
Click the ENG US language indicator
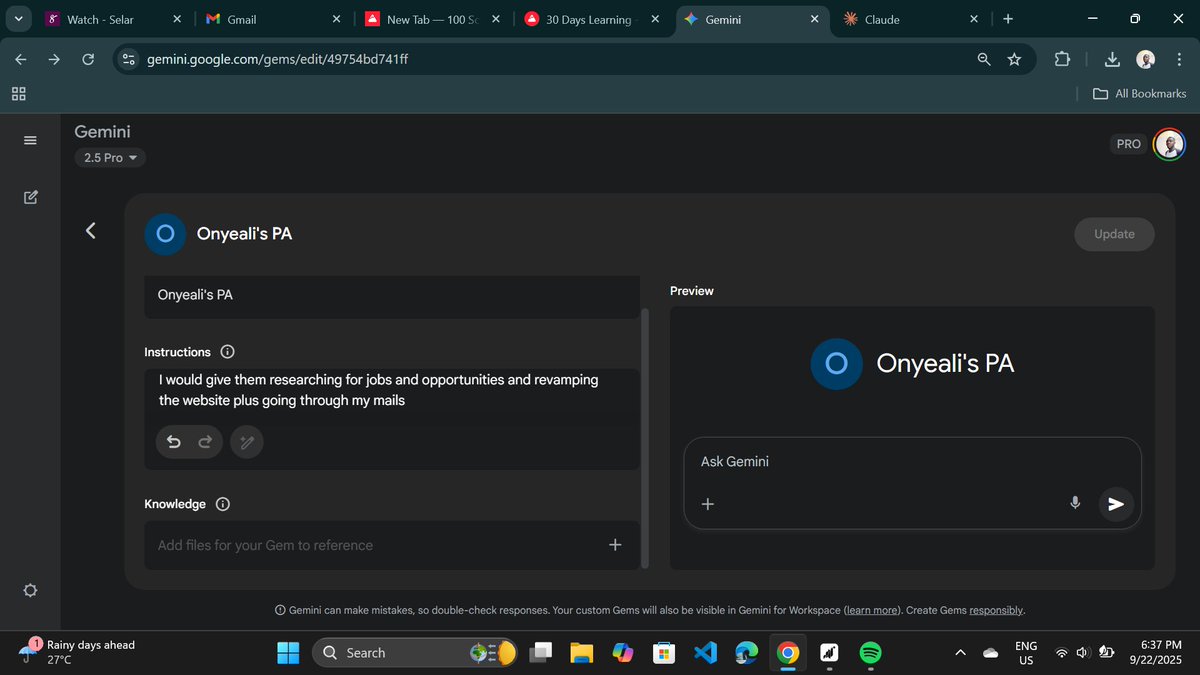pos(1026,653)
